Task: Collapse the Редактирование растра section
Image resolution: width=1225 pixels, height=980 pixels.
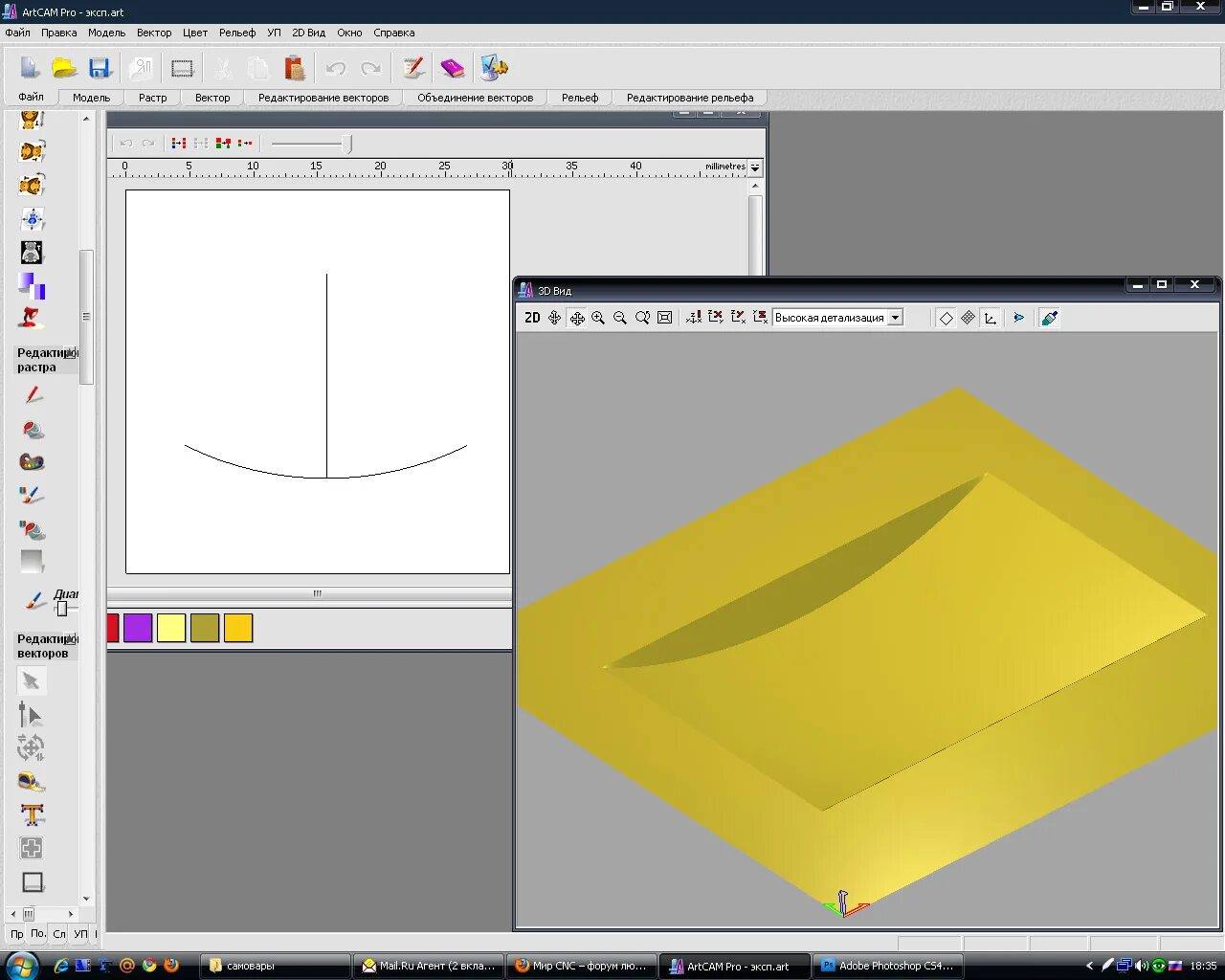Action: point(70,353)
